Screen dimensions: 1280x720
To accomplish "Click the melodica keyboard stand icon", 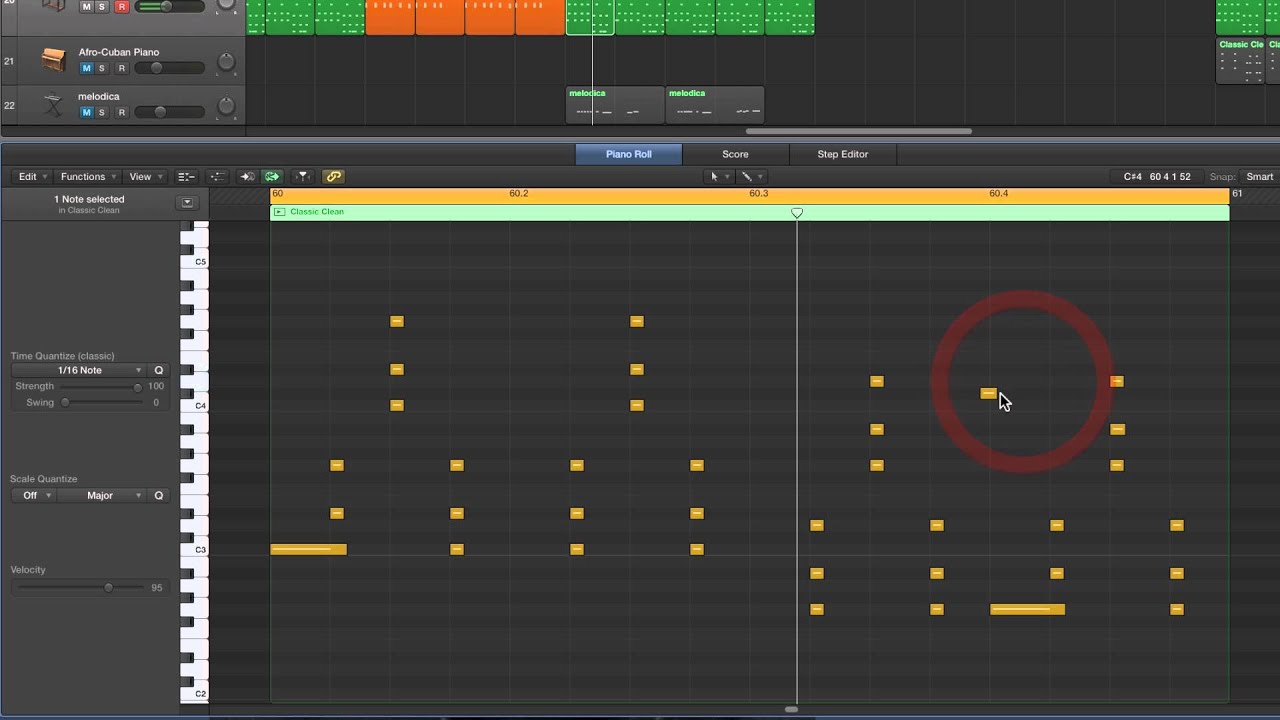I will [53, 105].
